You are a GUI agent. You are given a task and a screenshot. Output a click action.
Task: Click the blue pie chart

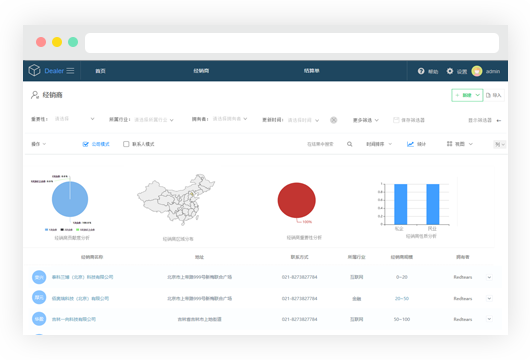point(70,199)
